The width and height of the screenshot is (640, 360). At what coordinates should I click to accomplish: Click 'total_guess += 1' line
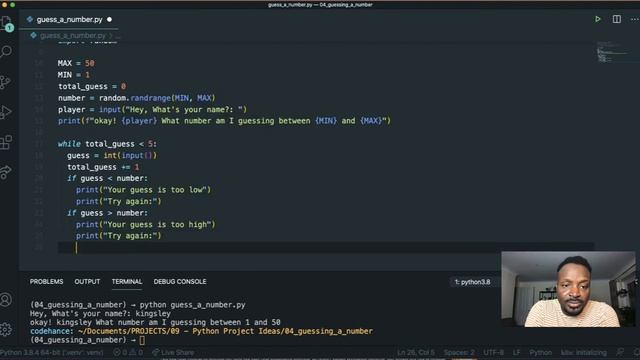pos(103,167)
